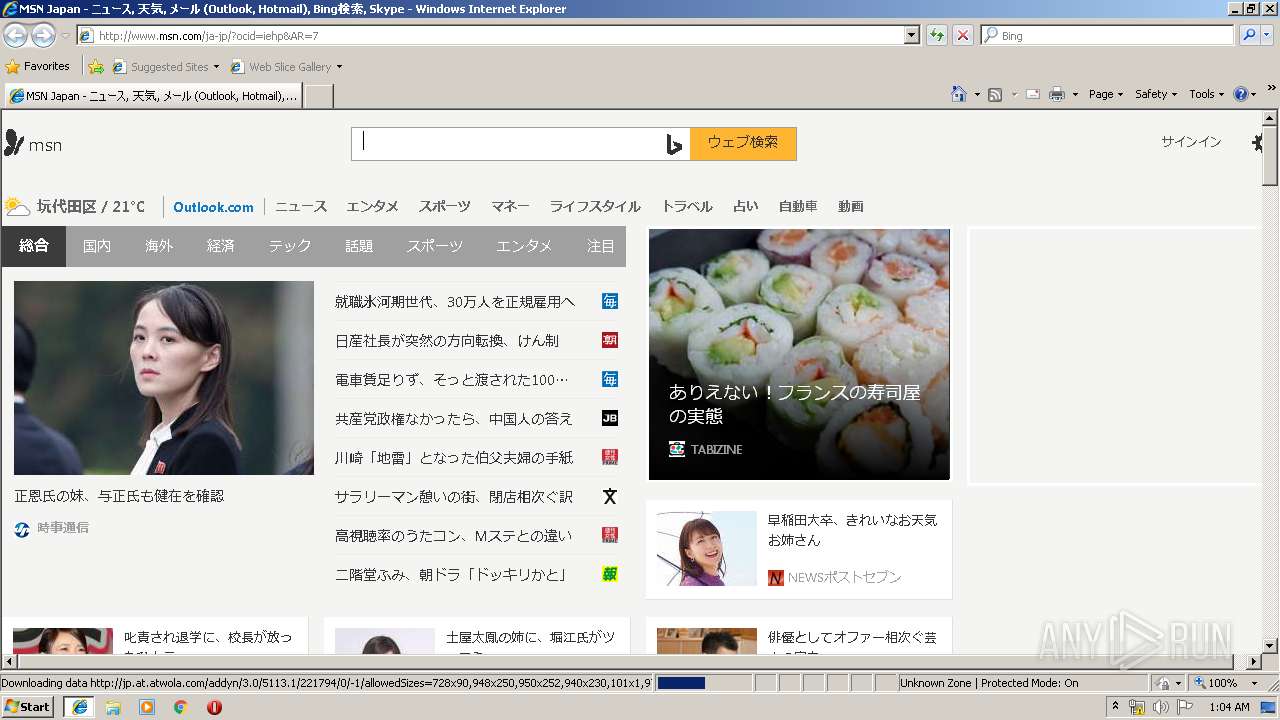Click the Help question mark icon
Image resolution: width=1280 pixels, height=720 pixels.
(1241, 94)
